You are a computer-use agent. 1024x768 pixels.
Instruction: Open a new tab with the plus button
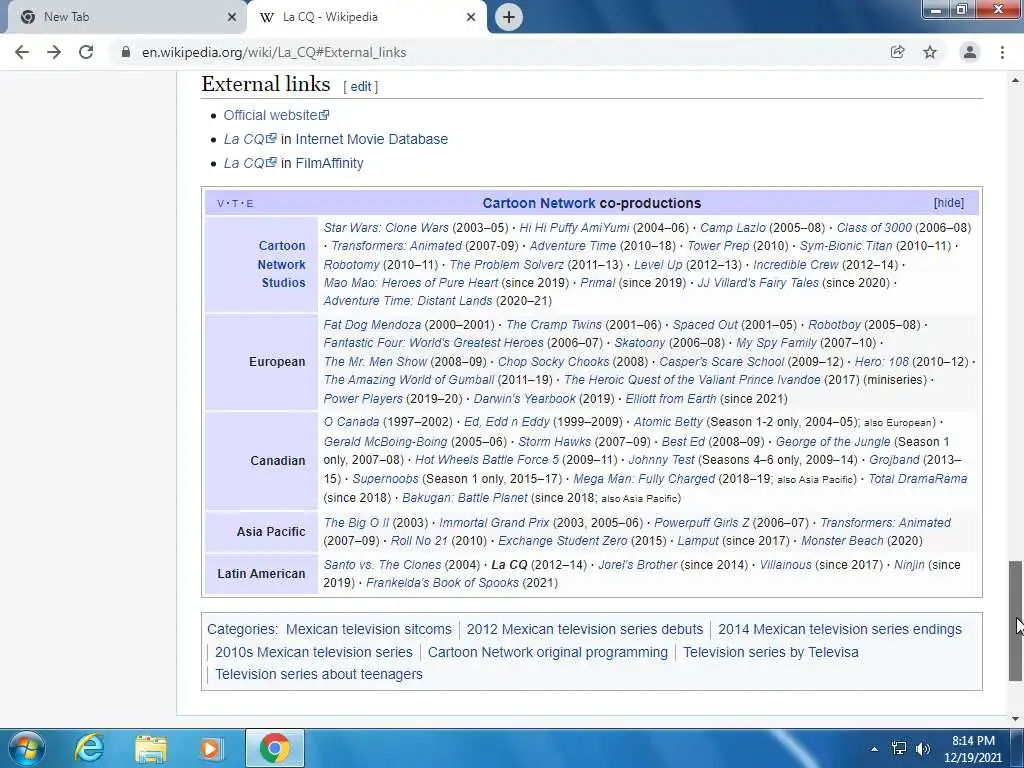pyautogui.click(x=509, y=17)
